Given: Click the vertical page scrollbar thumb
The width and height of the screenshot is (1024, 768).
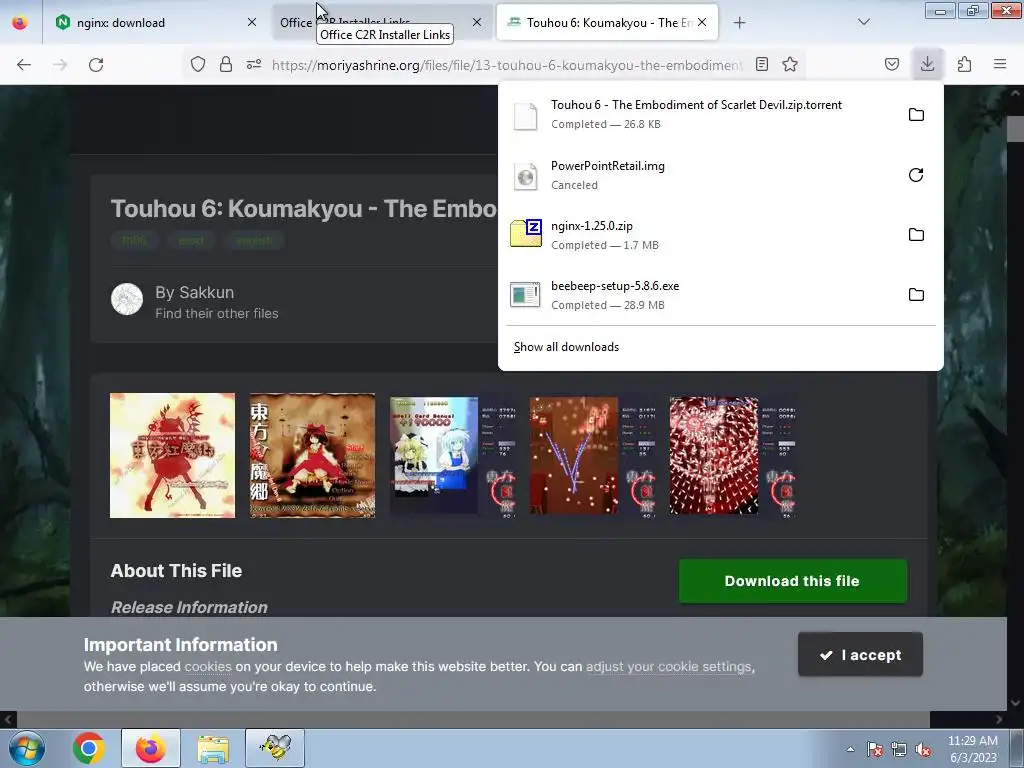Looking at the screenshot, I should pos(1015,128).
